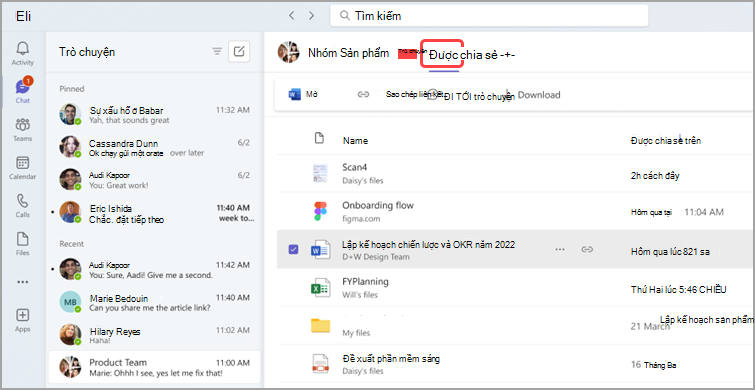Screen dimensions: 755x390
Task: Open the Activity bell in sidebar
Action: click(x=23, y=53)
